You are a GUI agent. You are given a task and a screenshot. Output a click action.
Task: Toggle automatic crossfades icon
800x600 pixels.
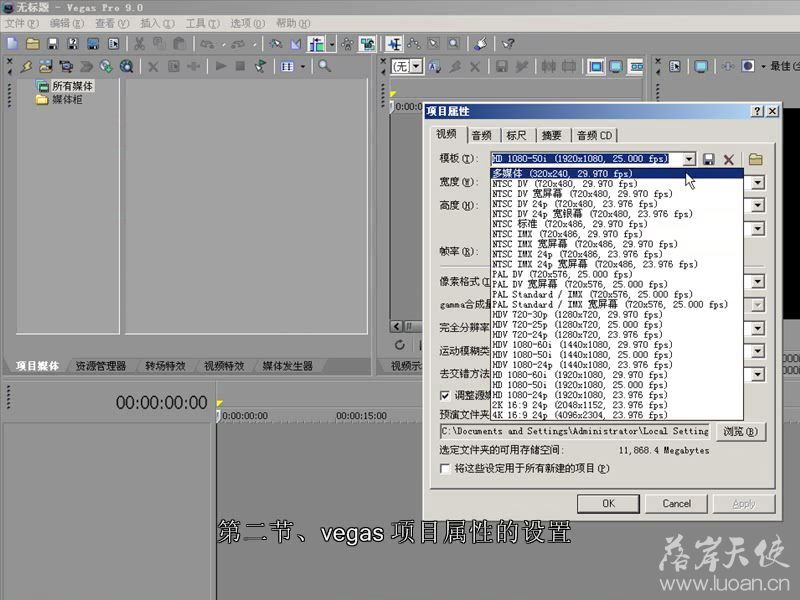[296, 44]
